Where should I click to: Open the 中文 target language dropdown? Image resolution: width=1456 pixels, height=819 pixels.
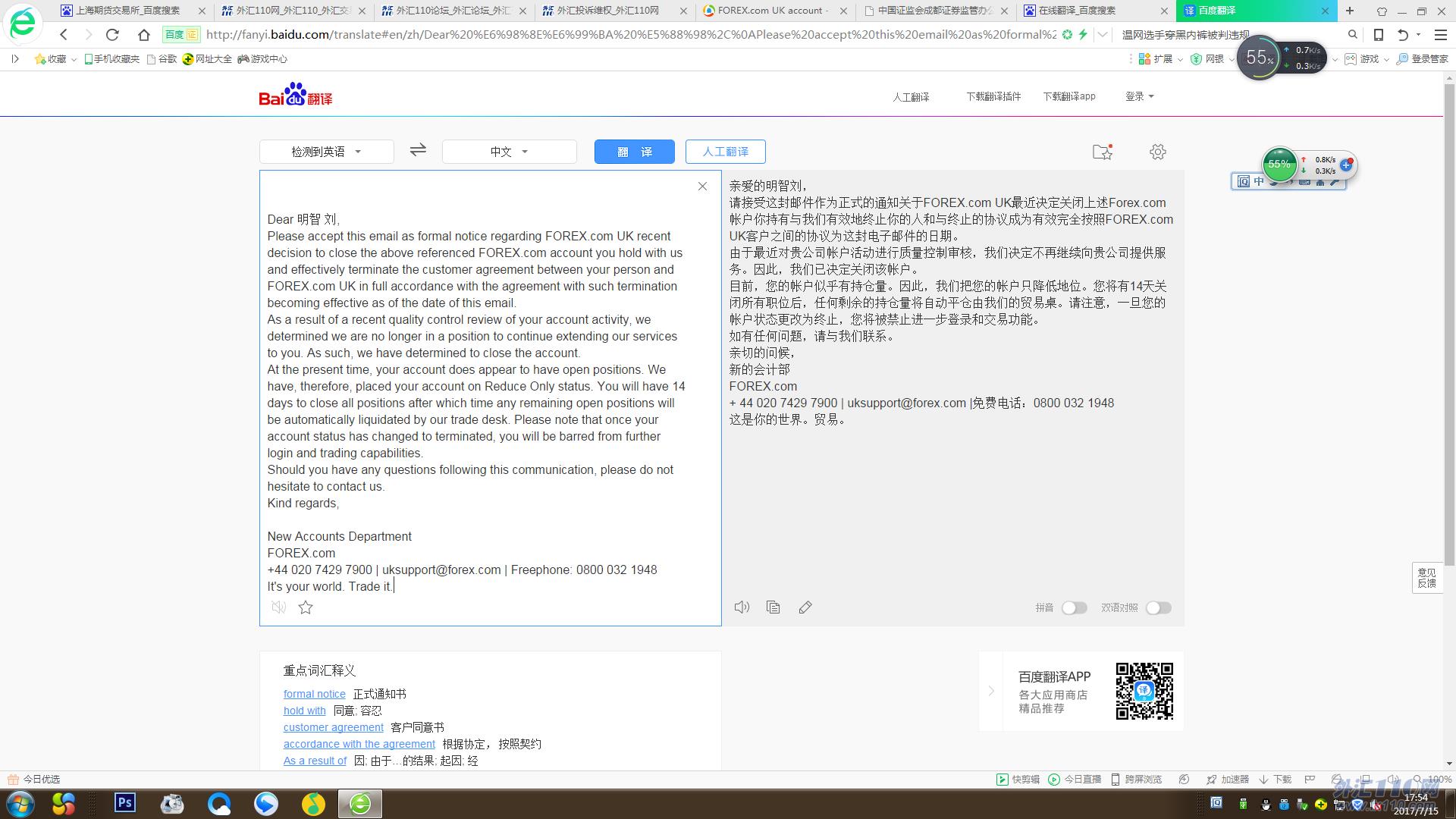coord(510,152)
